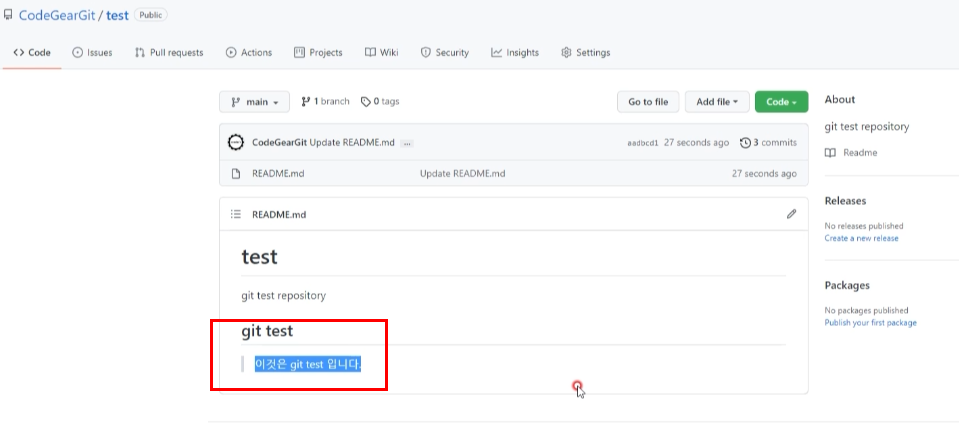Open the Actions tab
This screenshot has width=959, height=439.
(249, 53)
